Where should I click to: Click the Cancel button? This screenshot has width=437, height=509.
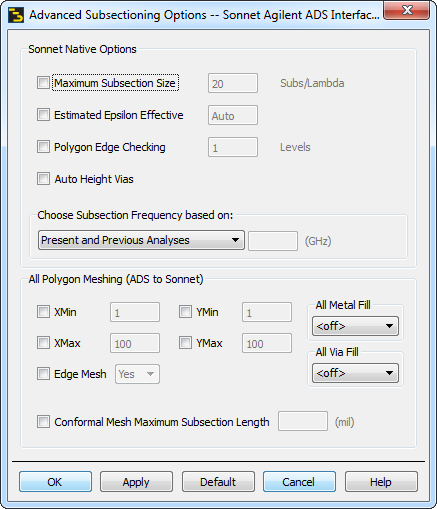pyautogui.click(x=299, y=482)
